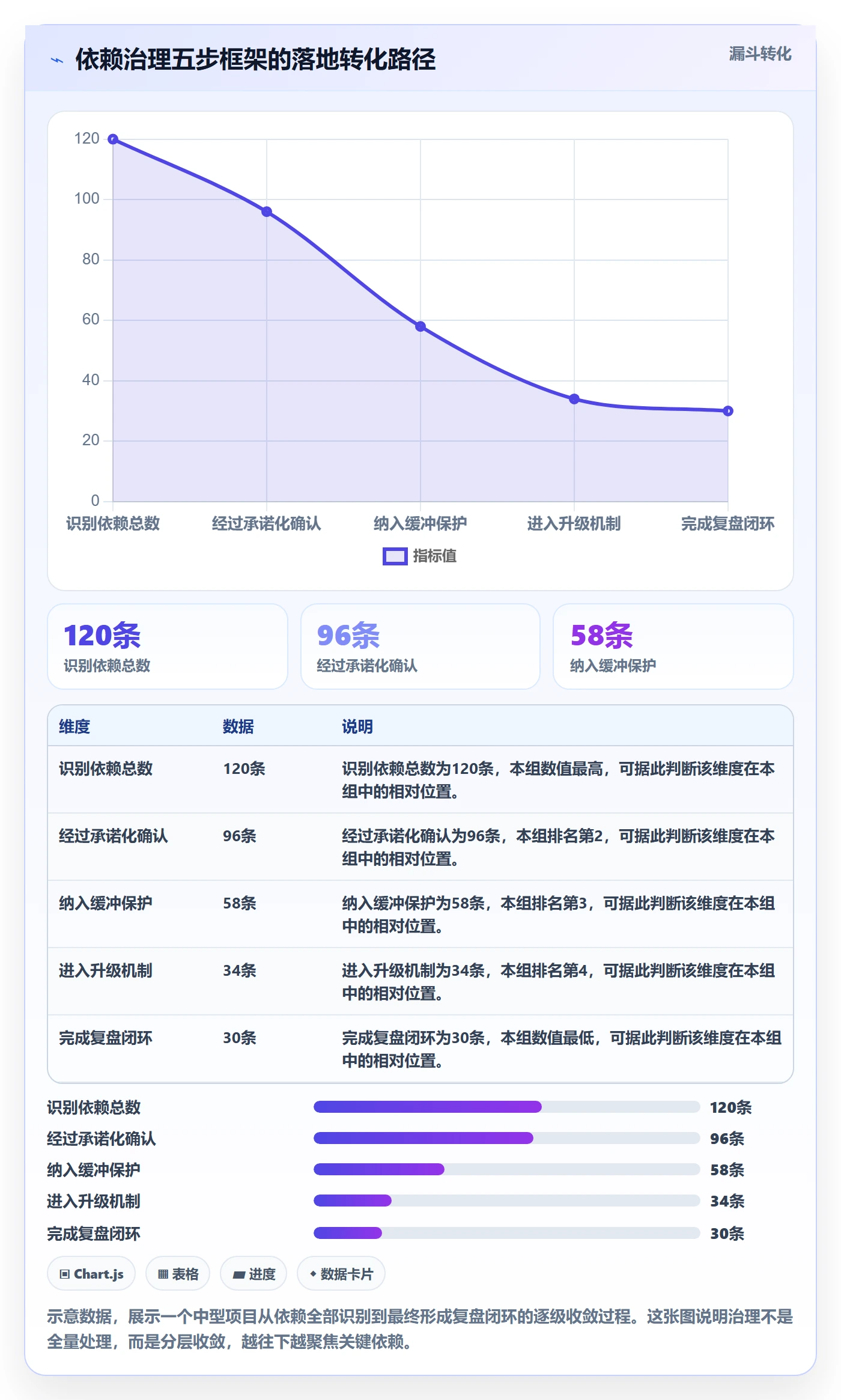Click the footer description paragraph

click(x=420, y=1329)
